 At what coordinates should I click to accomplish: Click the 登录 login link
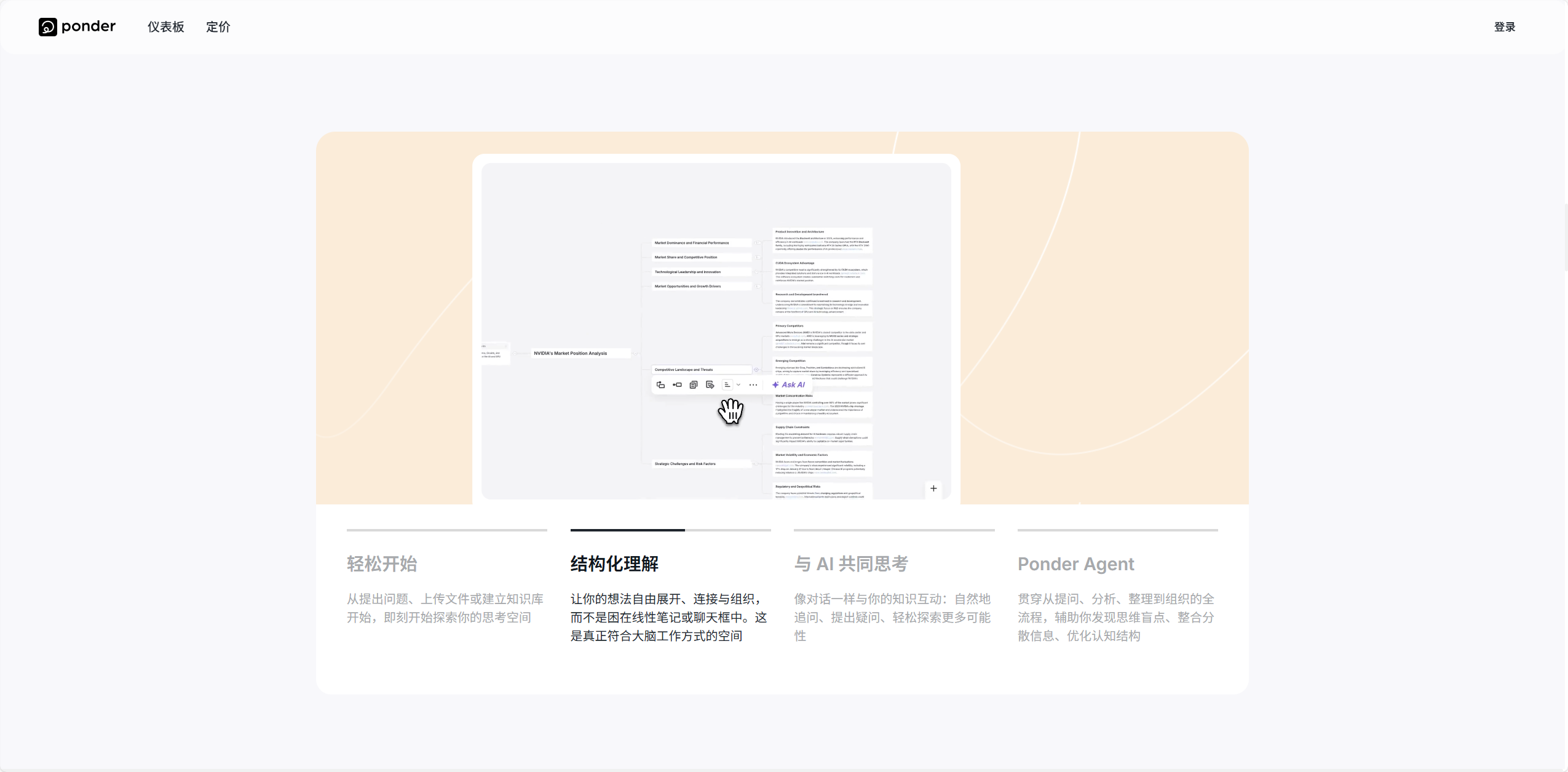pyautogui.click(x=1505, y=27)
